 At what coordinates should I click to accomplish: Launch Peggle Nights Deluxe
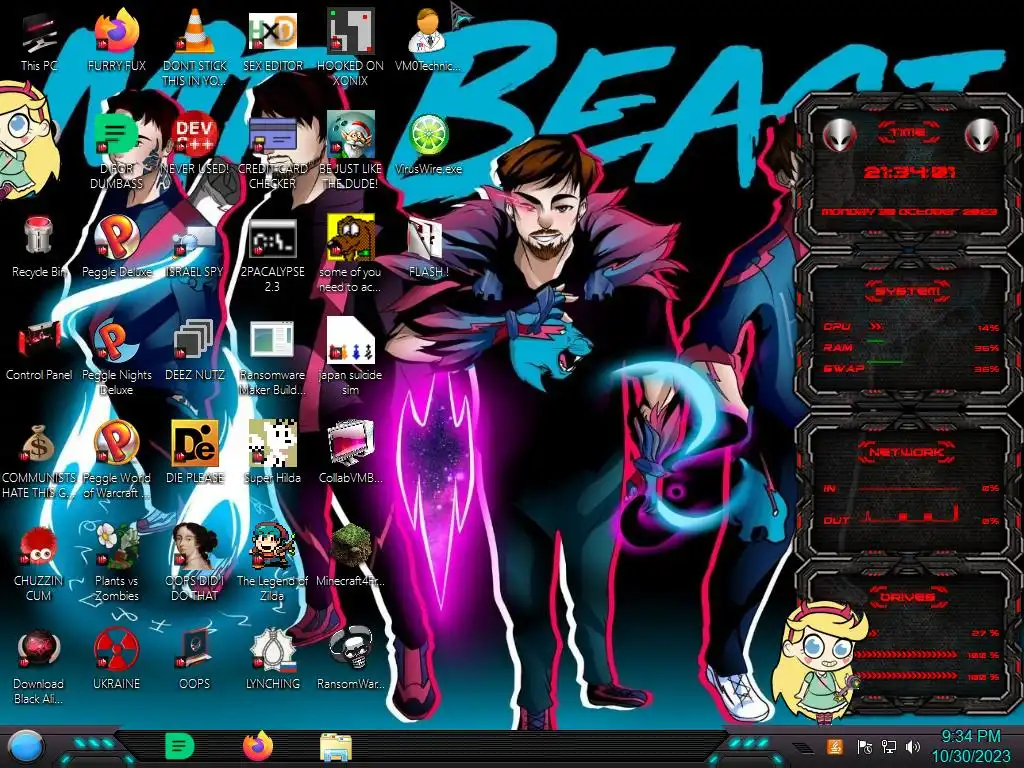coord(116,357)
